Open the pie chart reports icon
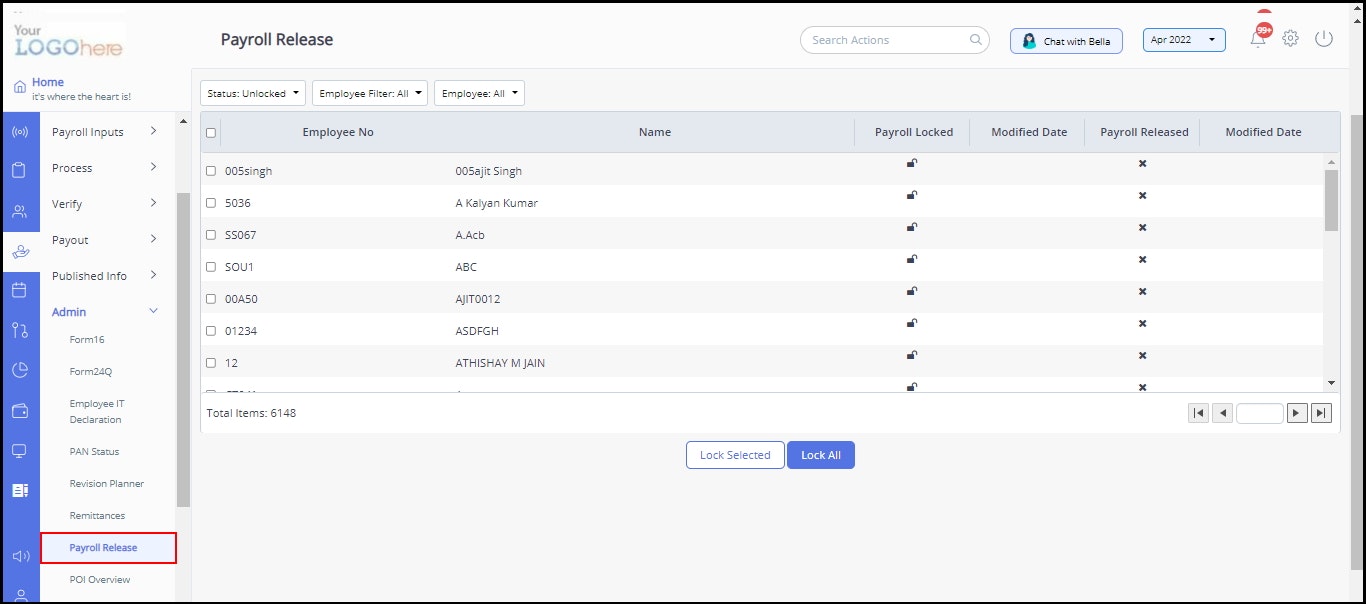The height and width of the screenshot is (604, 1366). (x=21, y=370)
